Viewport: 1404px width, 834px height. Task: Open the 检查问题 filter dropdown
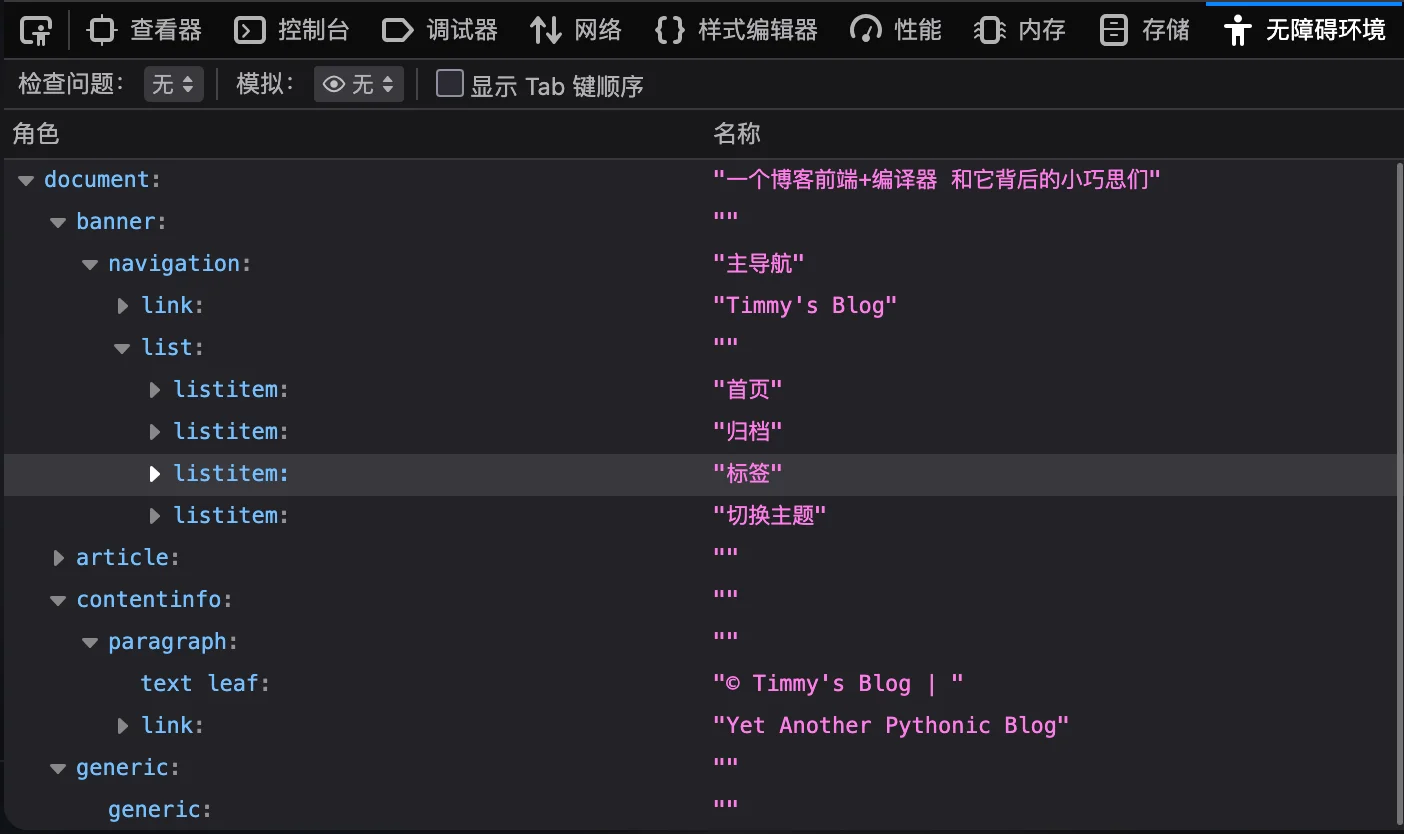point(173,85)
